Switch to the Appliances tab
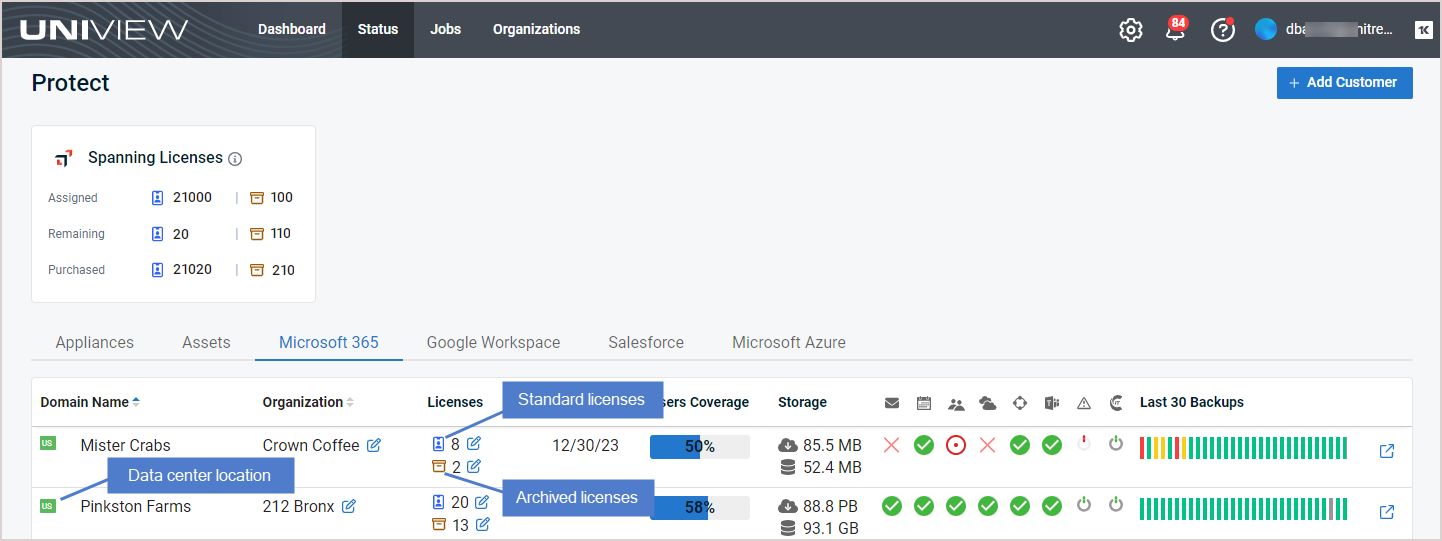Viewport: 1442px width, 541px height. tap(95, 342)
